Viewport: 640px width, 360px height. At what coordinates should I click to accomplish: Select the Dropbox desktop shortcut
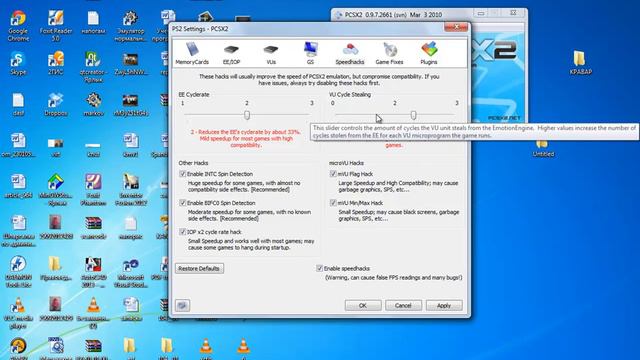point(56,104)
